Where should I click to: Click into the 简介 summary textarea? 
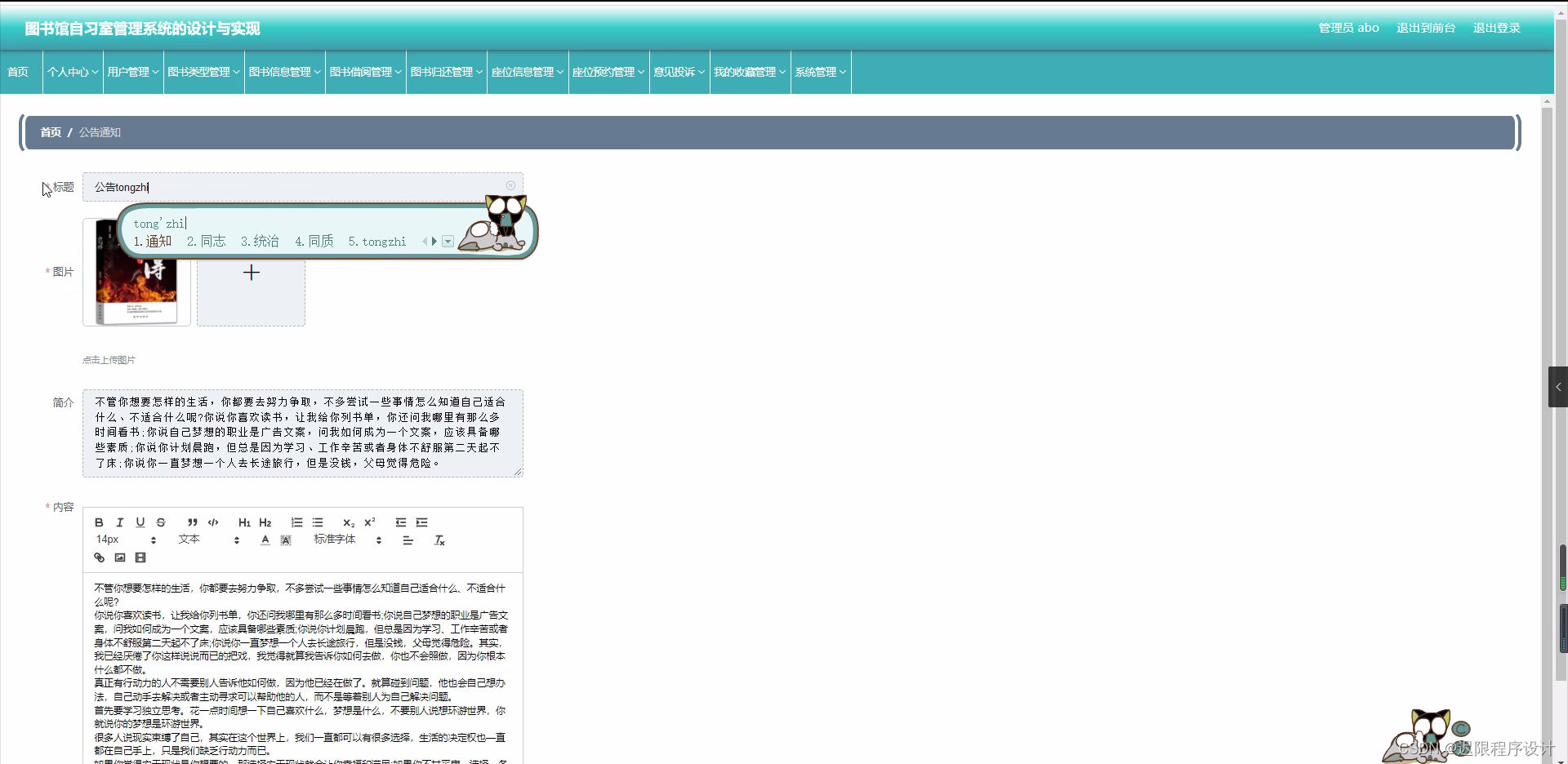pyautogui.click(x=302, y=433)
